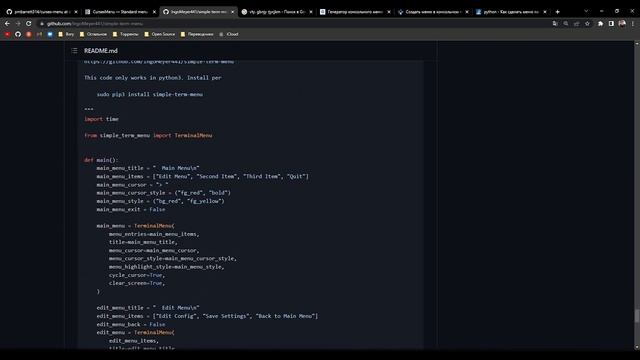
Task: Click the 'import time' code line
Action: 101,119
